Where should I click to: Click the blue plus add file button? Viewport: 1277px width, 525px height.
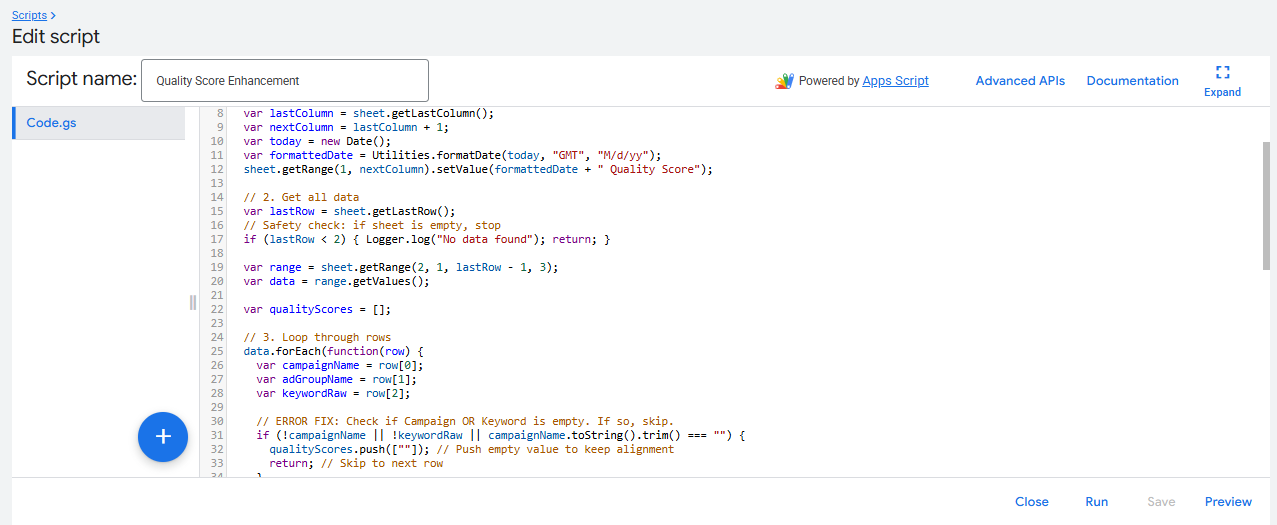[163, 437]
